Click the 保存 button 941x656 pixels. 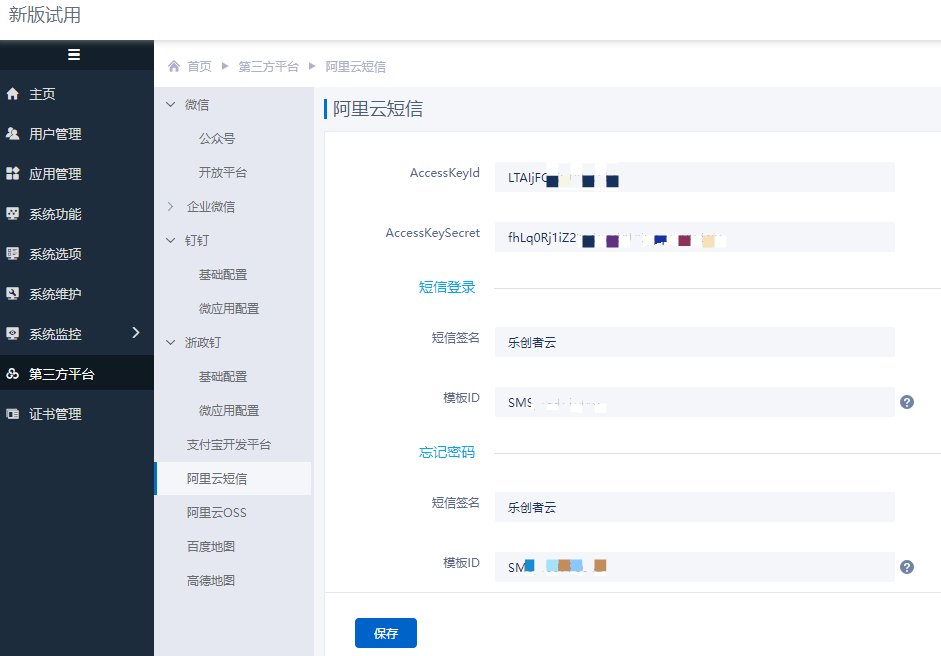(x=385, y=633)
